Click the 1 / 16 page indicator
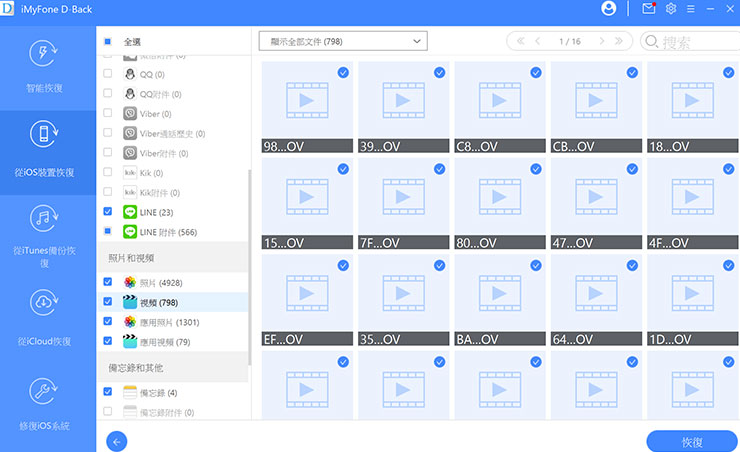This screenshot has height=452, width=740. pos(570,42)
